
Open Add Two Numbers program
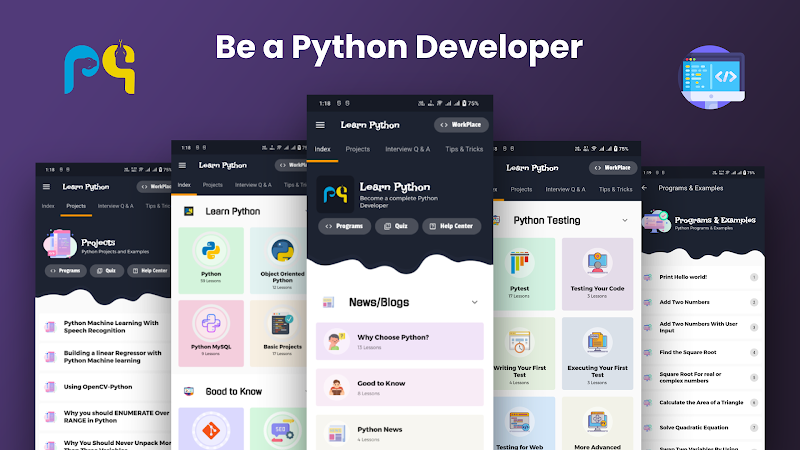(x=702, y=302)
